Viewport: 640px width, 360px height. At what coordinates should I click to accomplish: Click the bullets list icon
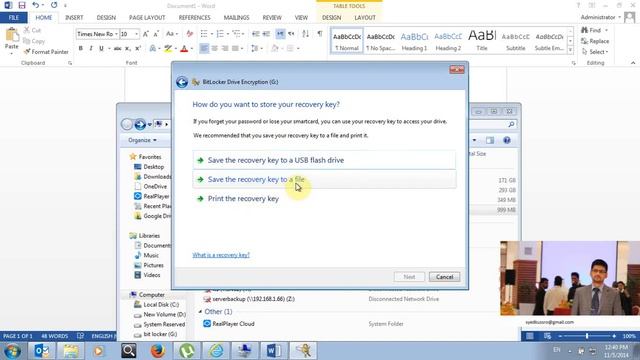point(204,34)
